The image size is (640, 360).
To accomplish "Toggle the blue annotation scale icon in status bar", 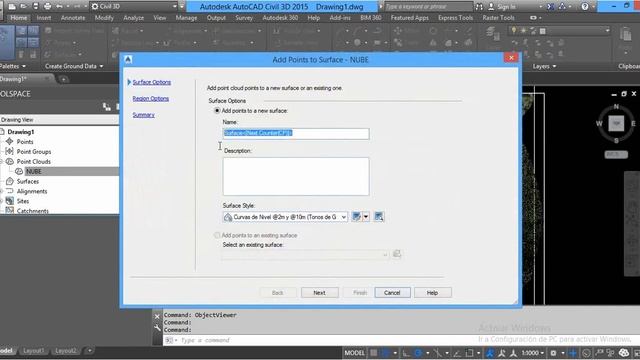I will [490, 353].
